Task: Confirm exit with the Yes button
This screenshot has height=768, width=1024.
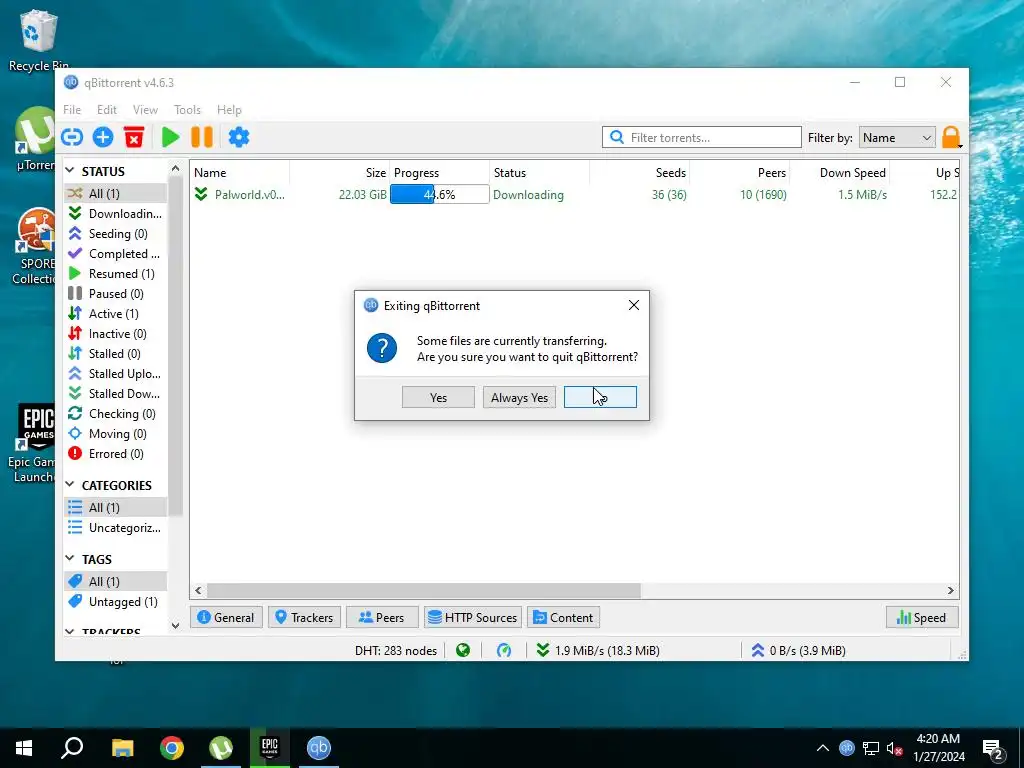Action: tap(438, 397)
